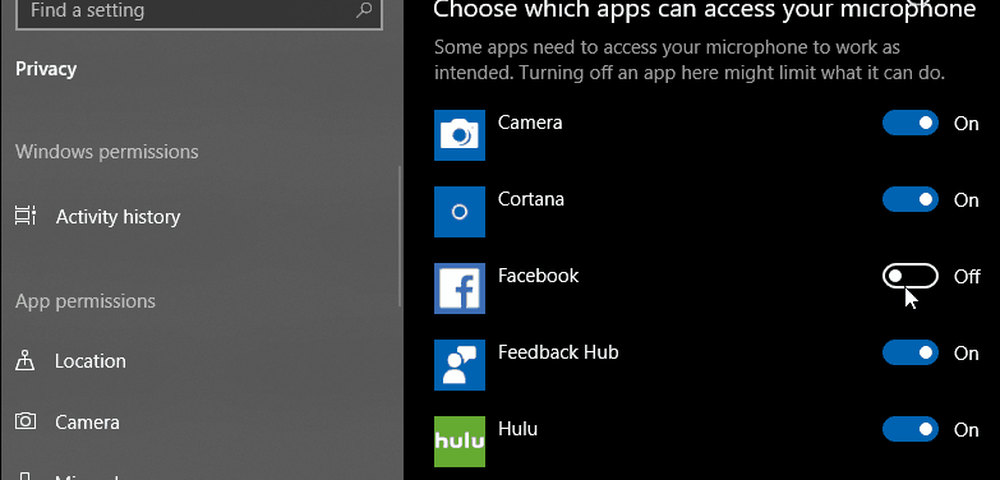The width and height of the screenshot is (1000, 480).
Task: Click the search magnifier icon
Action: pos(364,12)
